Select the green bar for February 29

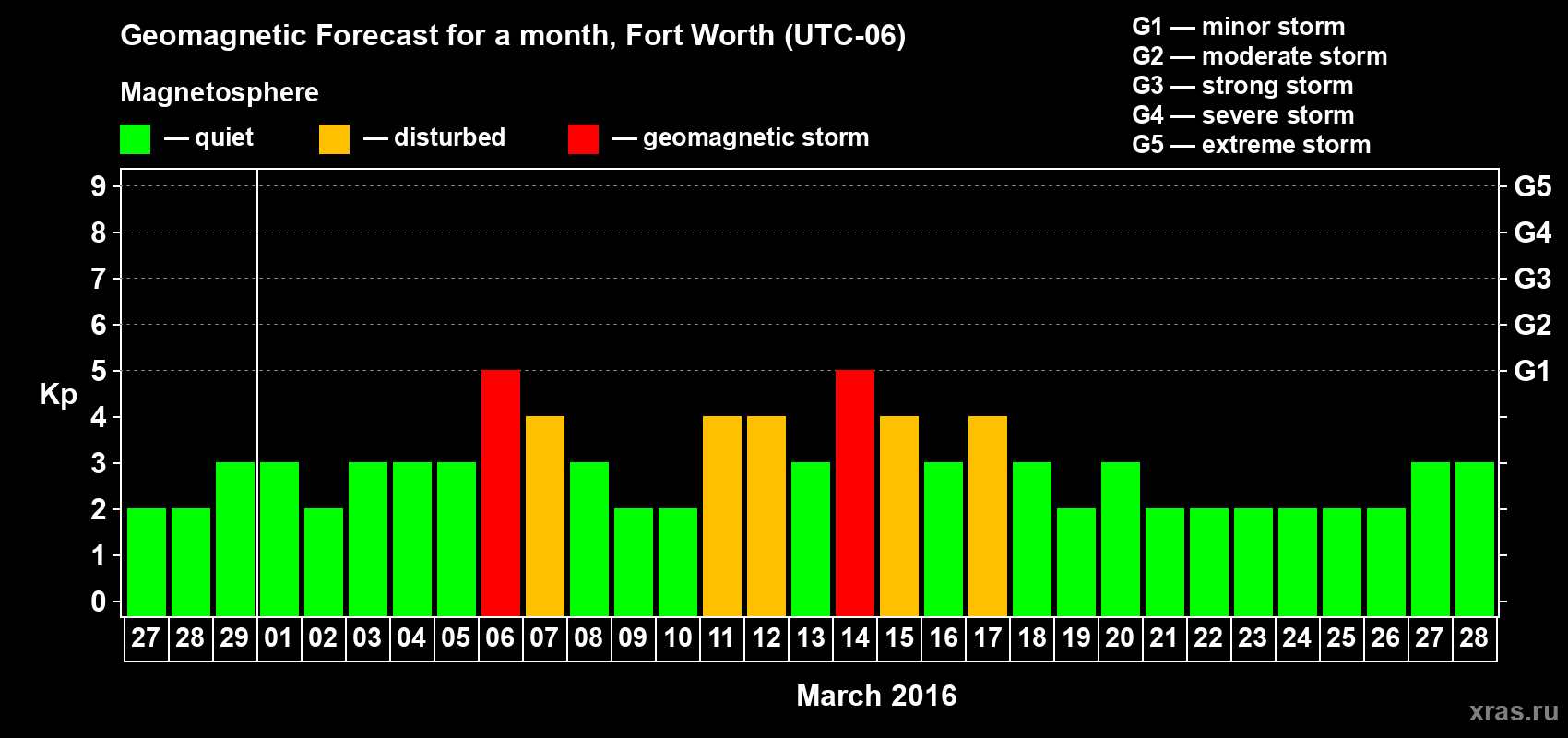(235, 540)
